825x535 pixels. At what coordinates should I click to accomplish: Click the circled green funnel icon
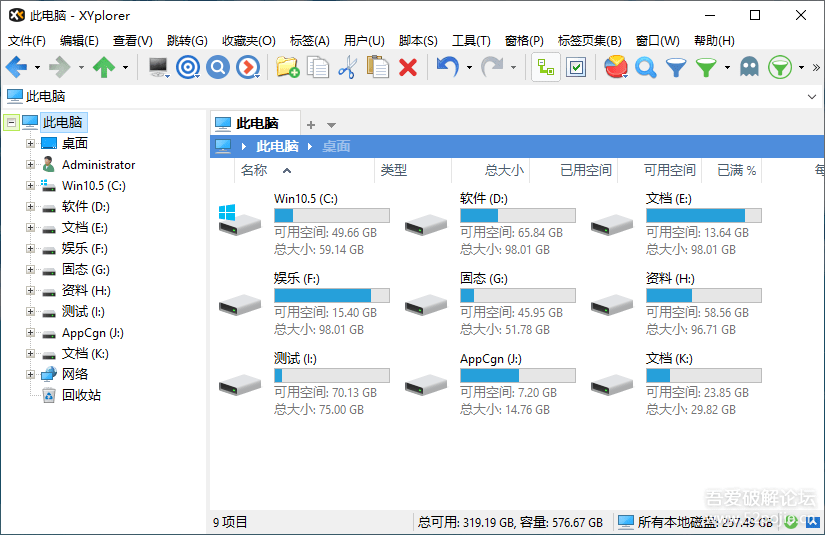click(780, 67)
